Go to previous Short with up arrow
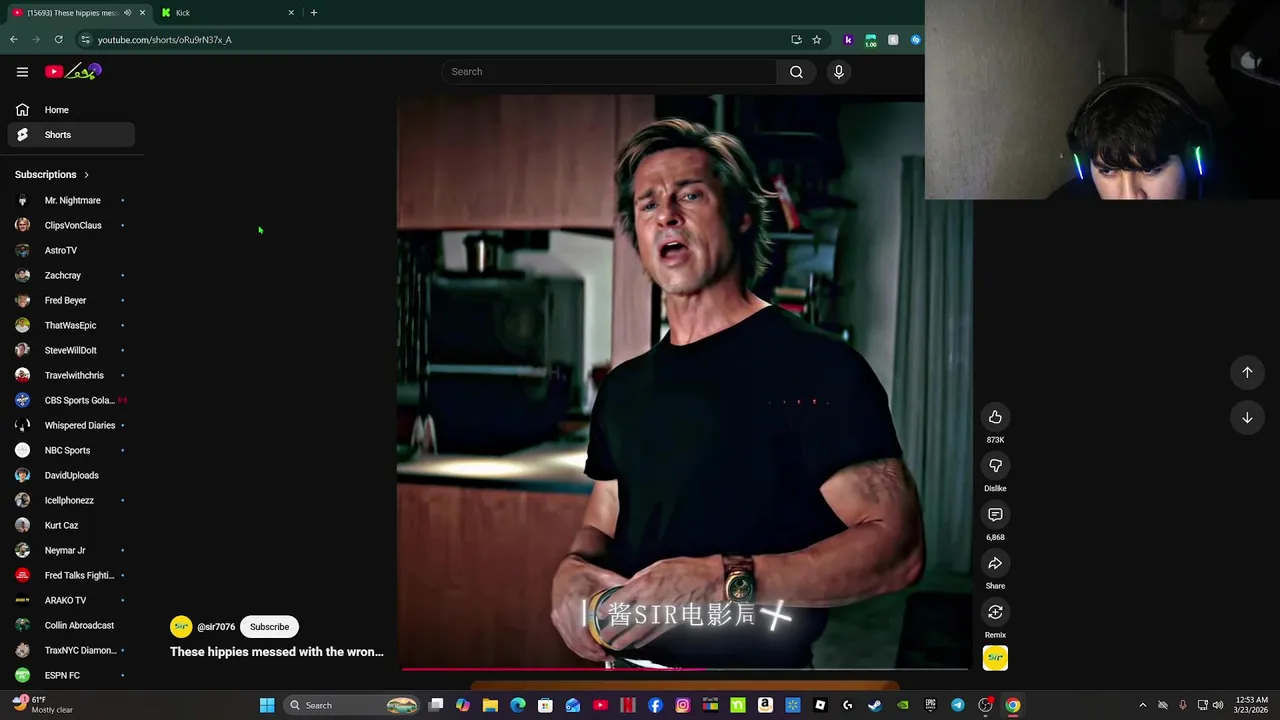 click(1247, 372)
